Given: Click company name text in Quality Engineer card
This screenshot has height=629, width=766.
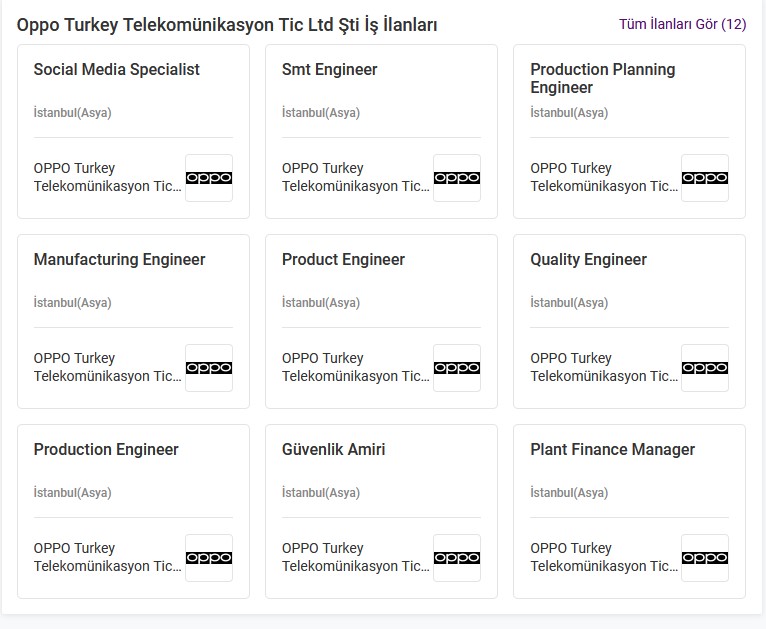Looking at the screenshot, I should point(603,367).
